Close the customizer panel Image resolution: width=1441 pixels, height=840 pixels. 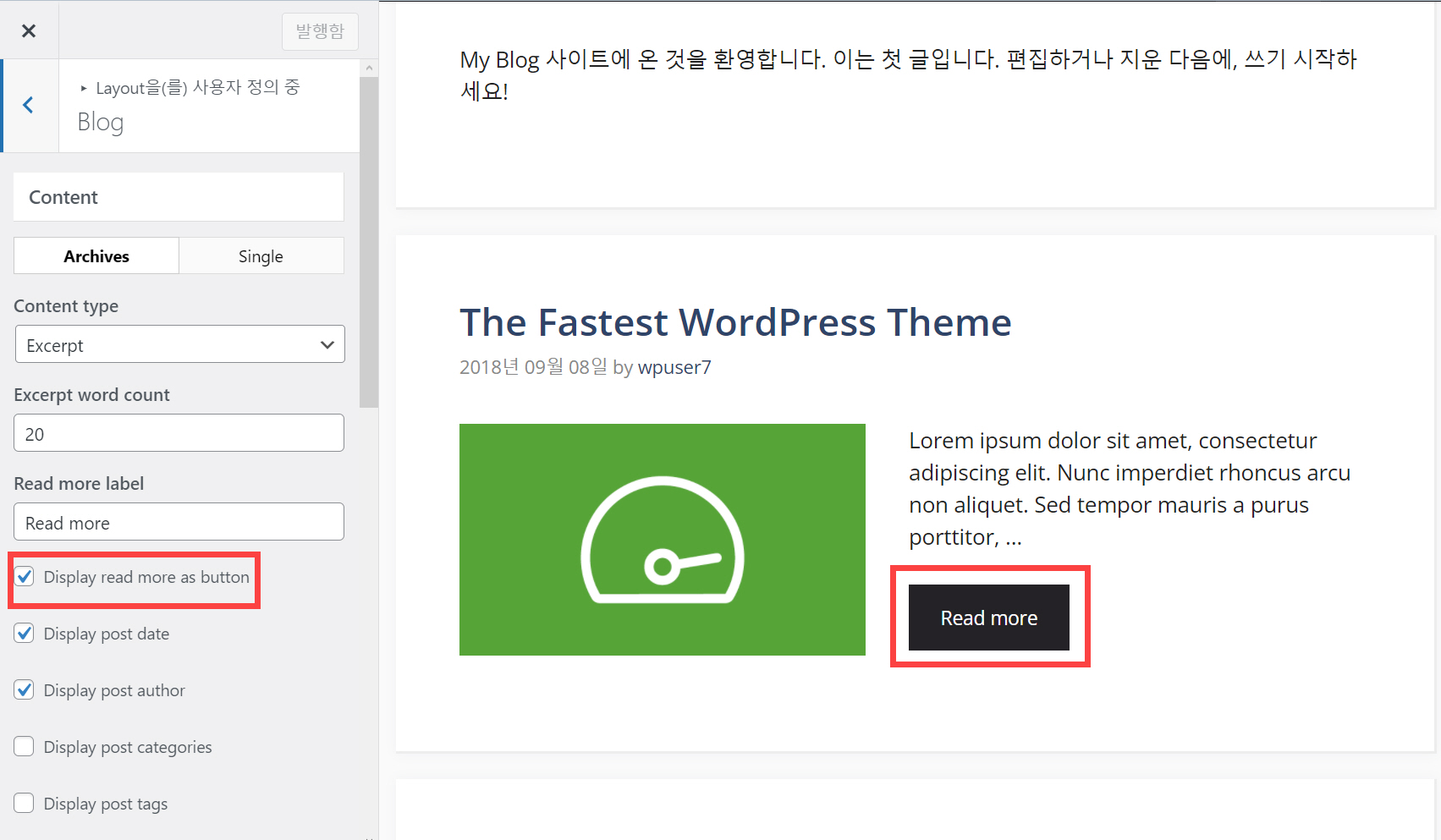tap(28, 30)
